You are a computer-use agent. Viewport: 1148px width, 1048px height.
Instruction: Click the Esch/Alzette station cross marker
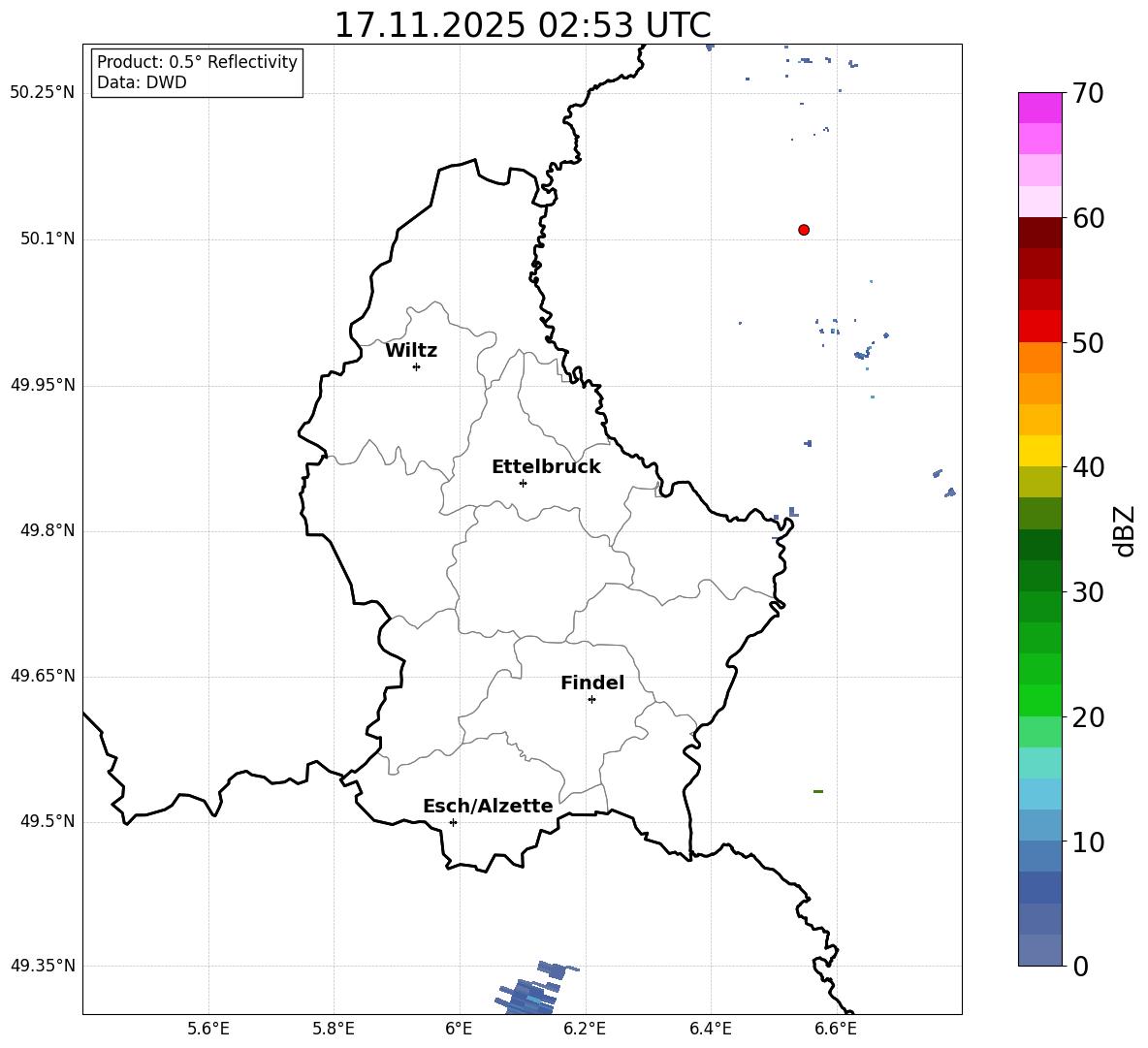pyautogui.click(x=453, y=822)
